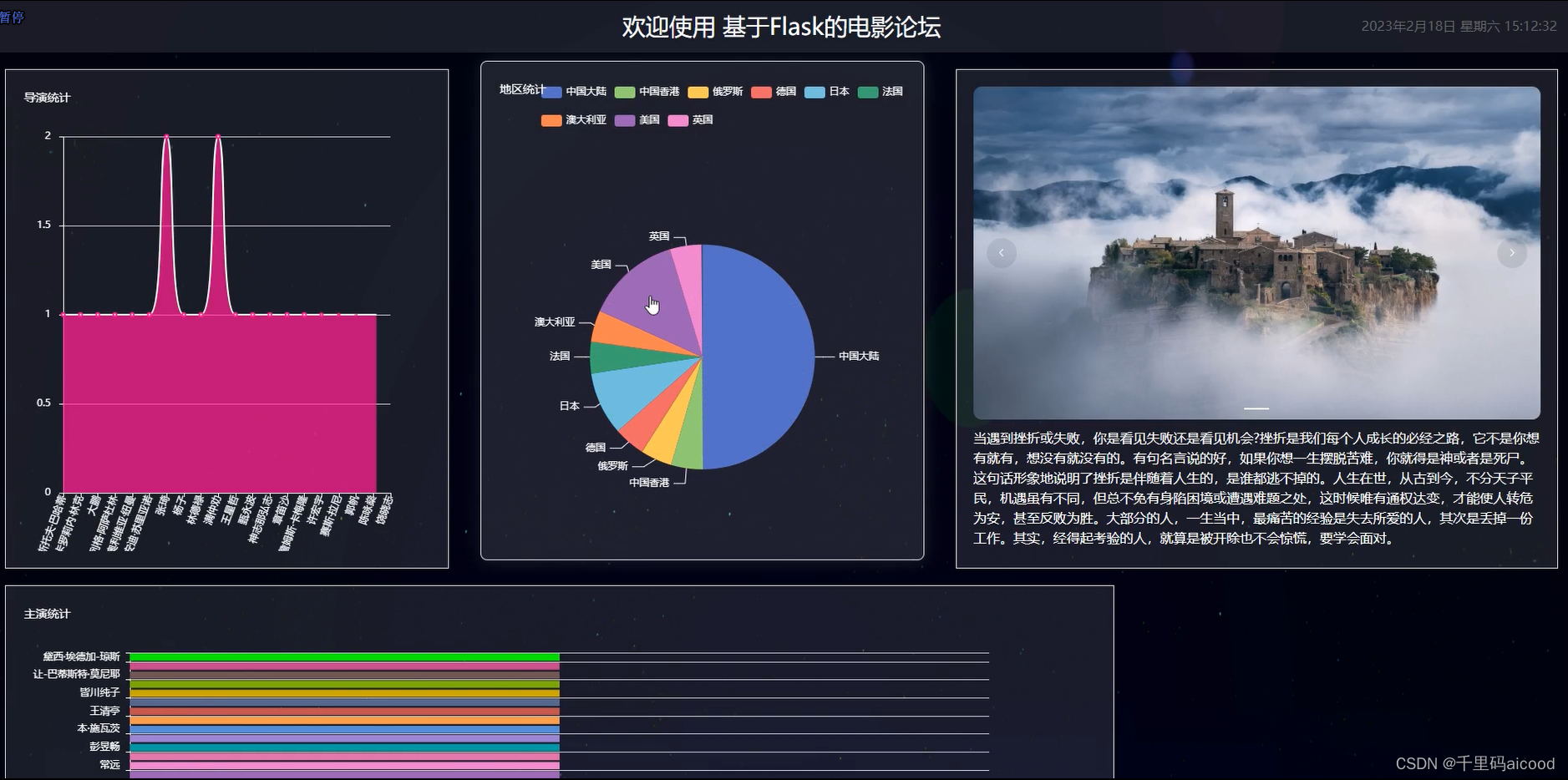Click the teal 彭昱畅 bar in 主演统计
This screenshot has height=780, width=1568.
point(344,747)
